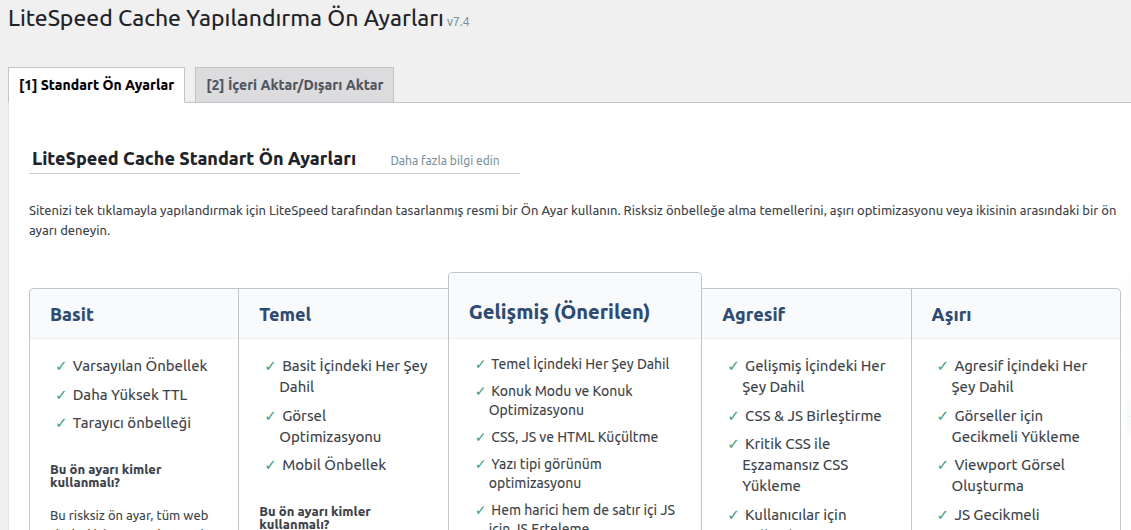
Task: Click the checkmark beside Viewport Görsel Oluşturma
Action: 942,465
